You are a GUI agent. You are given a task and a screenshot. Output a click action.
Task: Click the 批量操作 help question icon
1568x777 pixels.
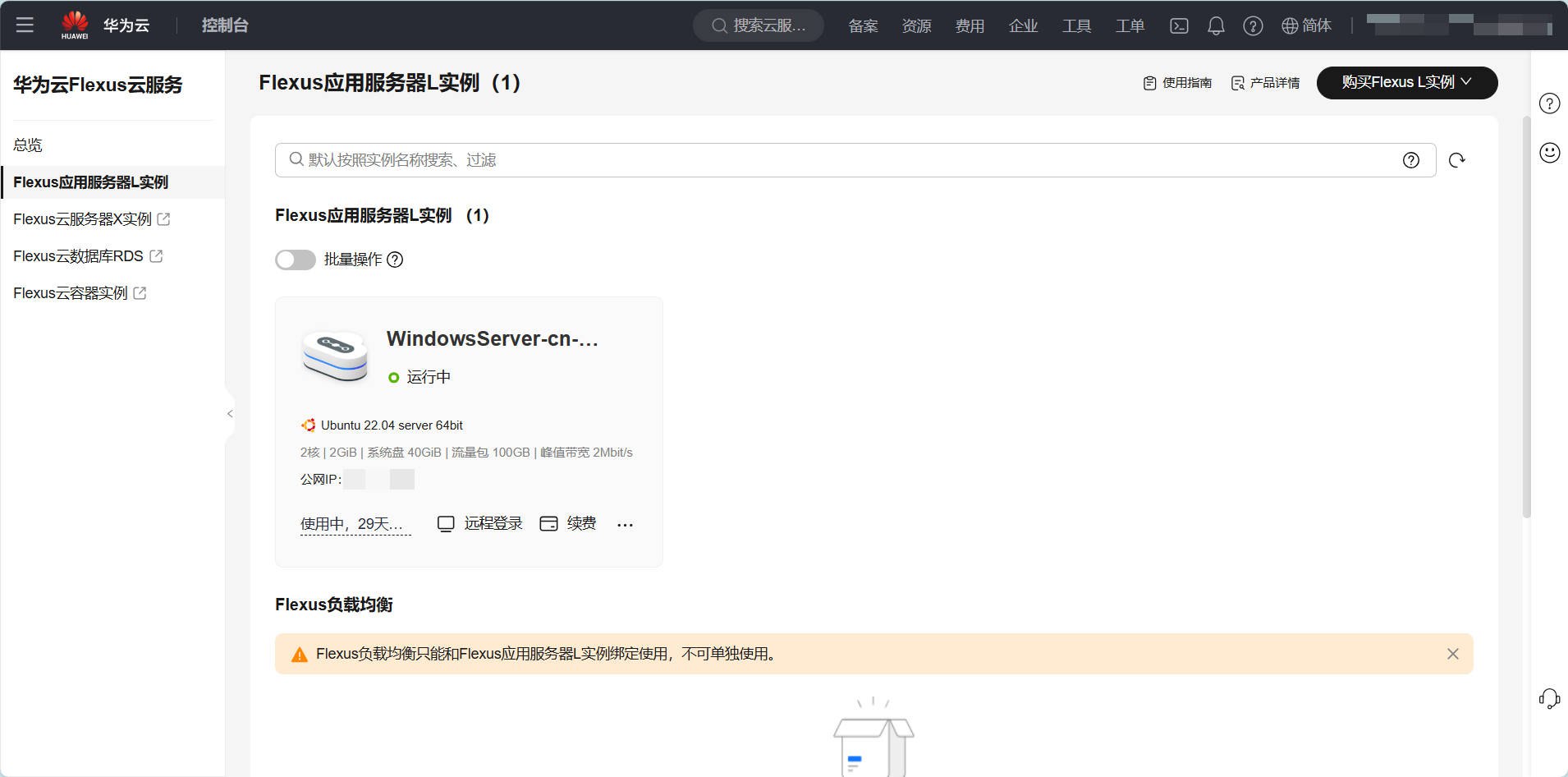click(x=395, y=260)
